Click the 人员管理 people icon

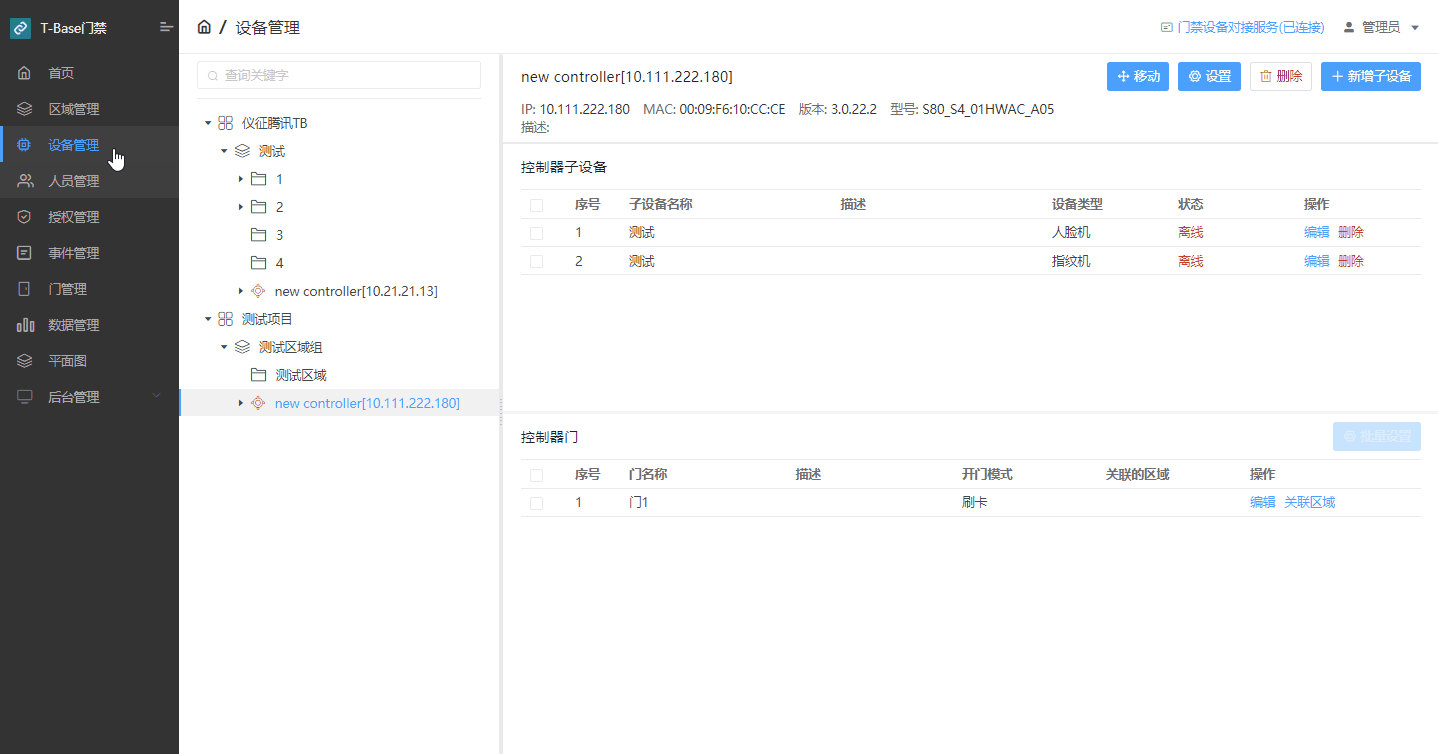(x=25, y=181)
